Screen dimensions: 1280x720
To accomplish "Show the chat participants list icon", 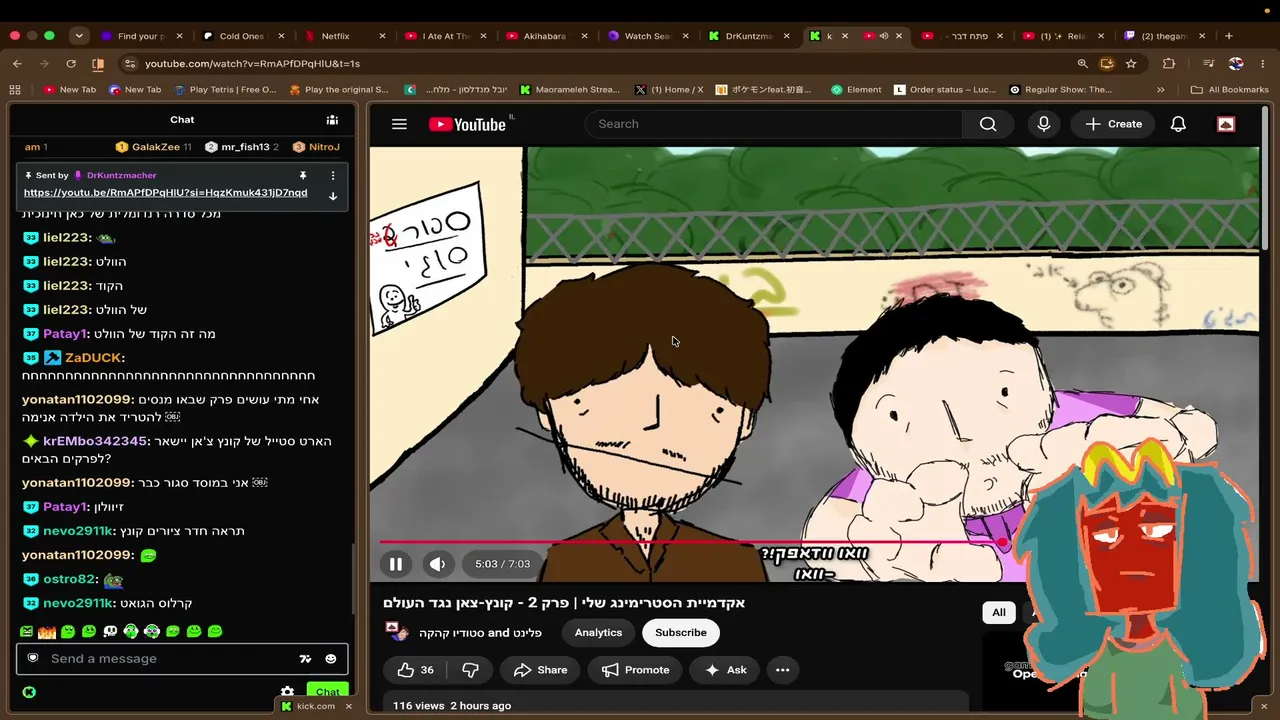I will pyautogui.click(x=332, y=120).
